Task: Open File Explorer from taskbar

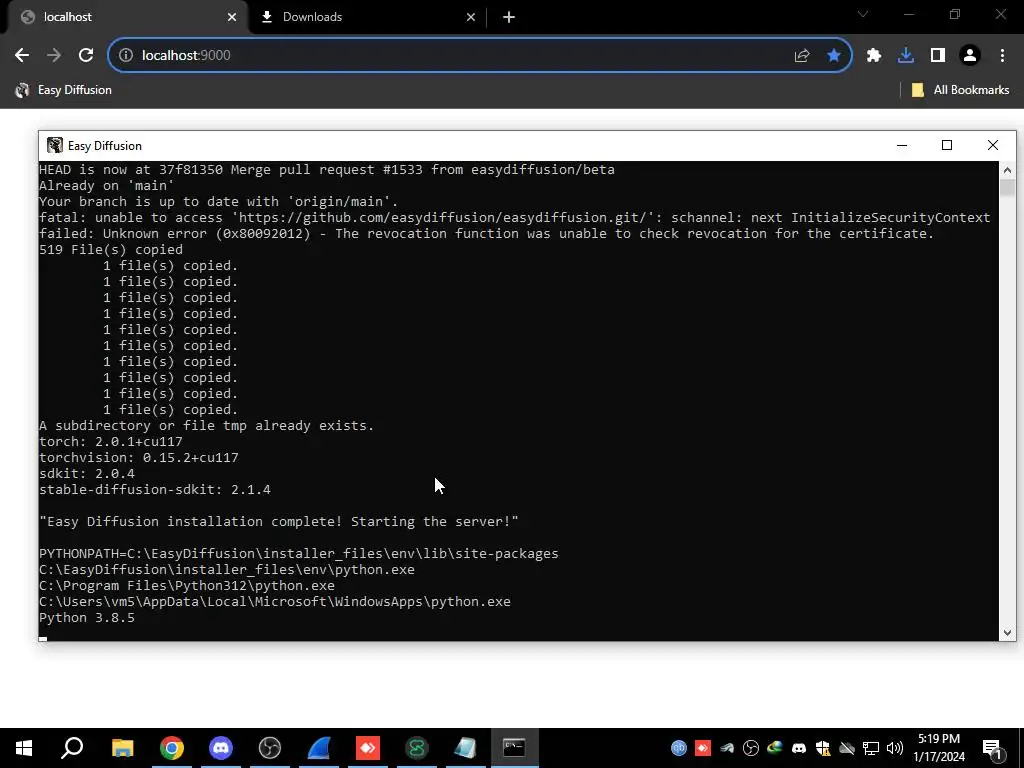Action: [122, 748]
